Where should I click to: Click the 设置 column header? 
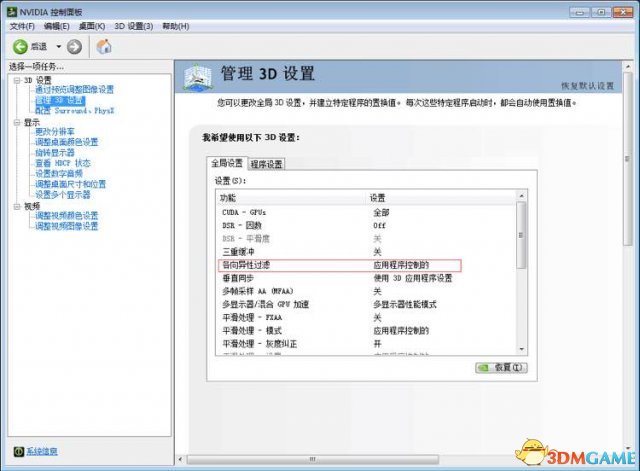pos(441,198)
